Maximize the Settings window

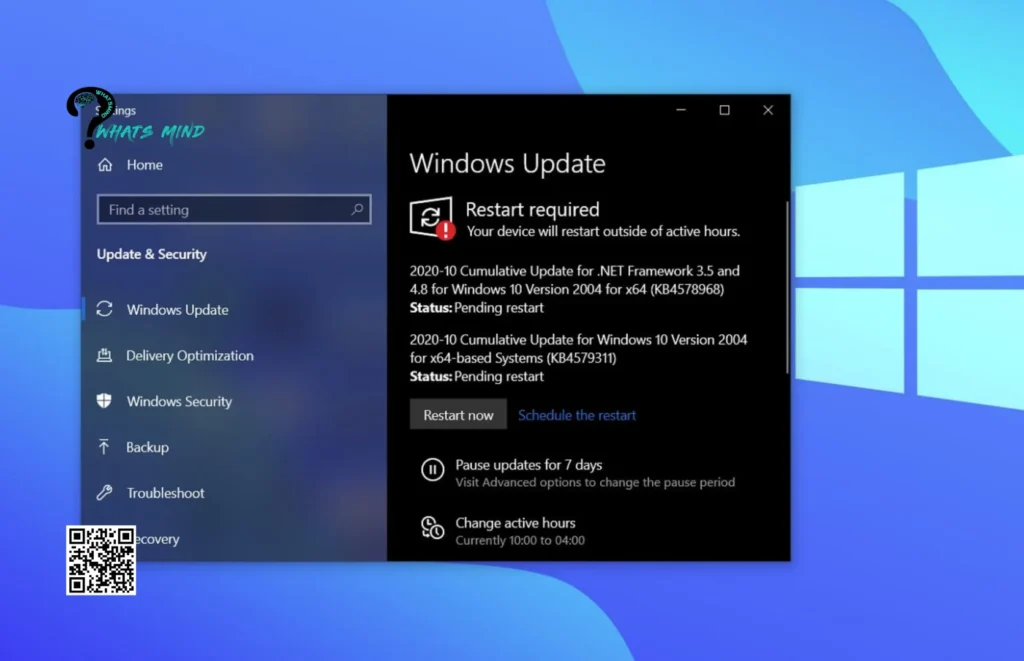[x=724, y=110]
